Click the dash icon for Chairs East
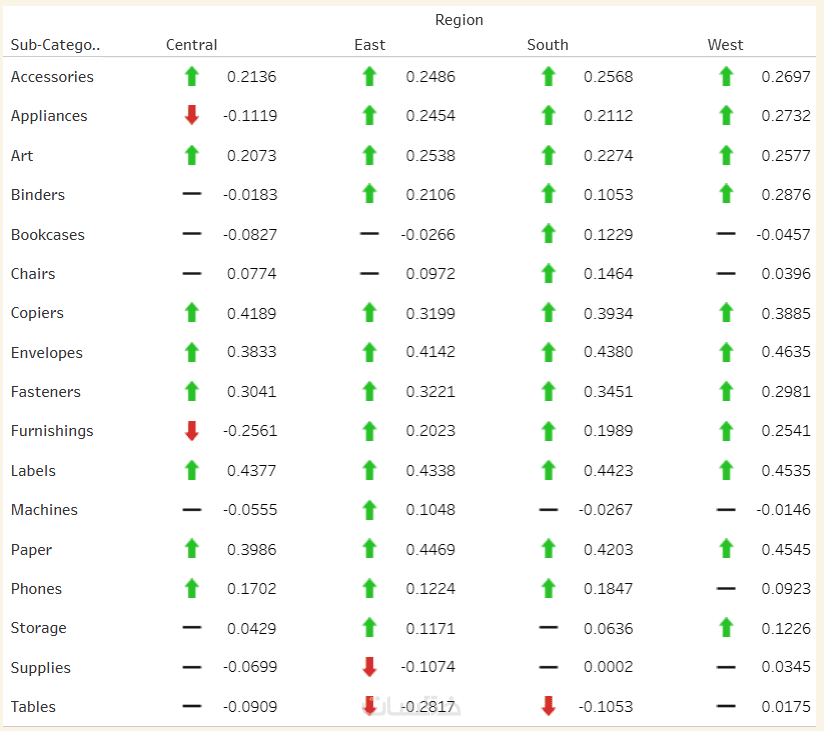This screenshot has height=731, width=824. pyautogui.click(x=369, y=273)
